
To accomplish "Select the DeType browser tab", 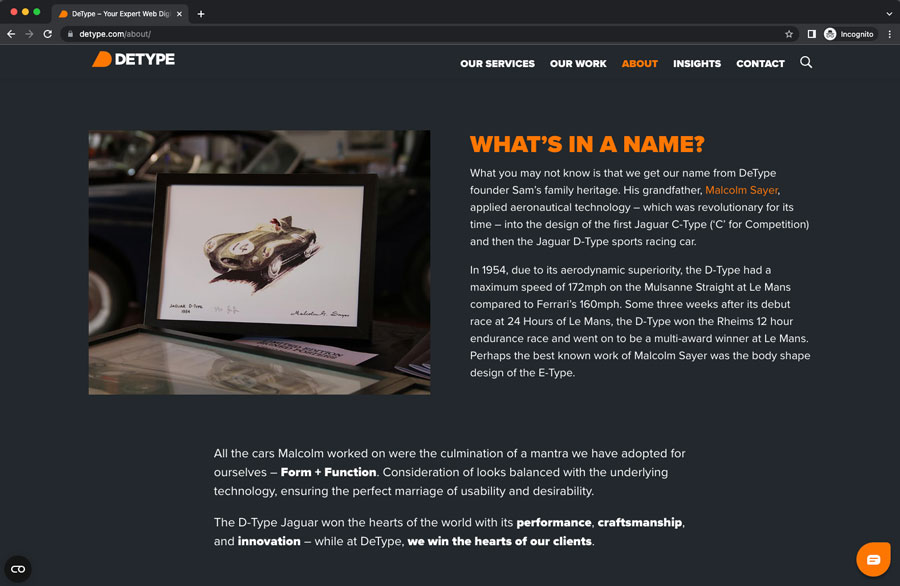I will [x=119, y=14].
